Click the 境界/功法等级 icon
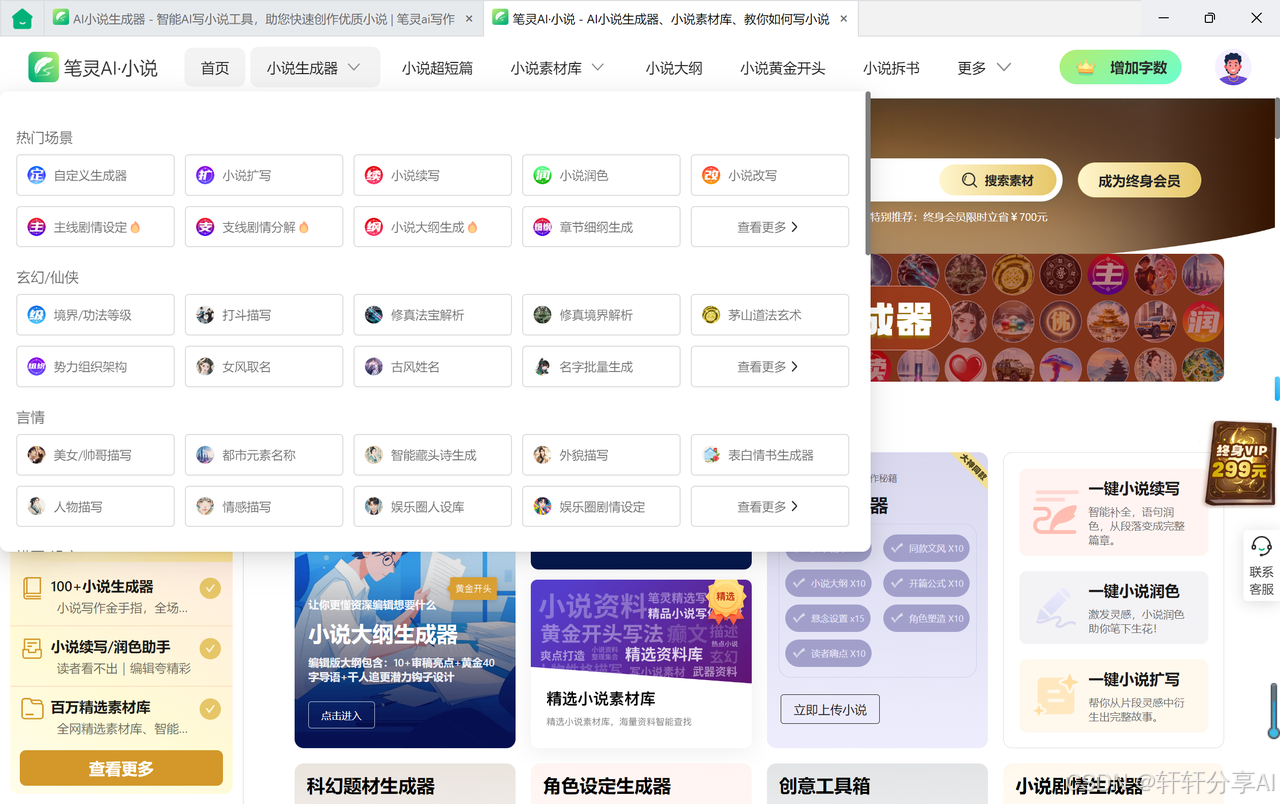 tap(36, 315)
